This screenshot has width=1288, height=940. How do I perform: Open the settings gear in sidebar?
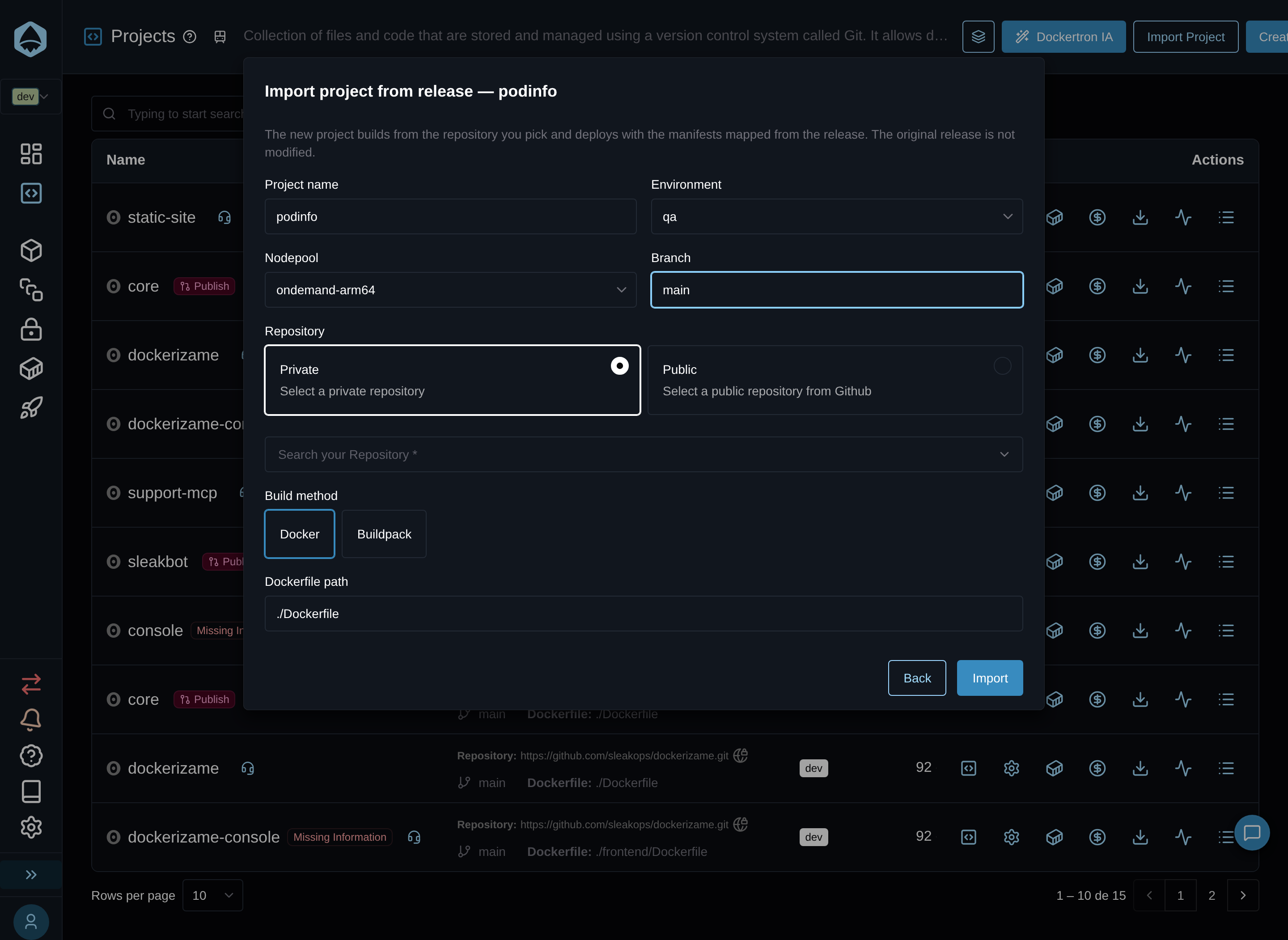31,827
